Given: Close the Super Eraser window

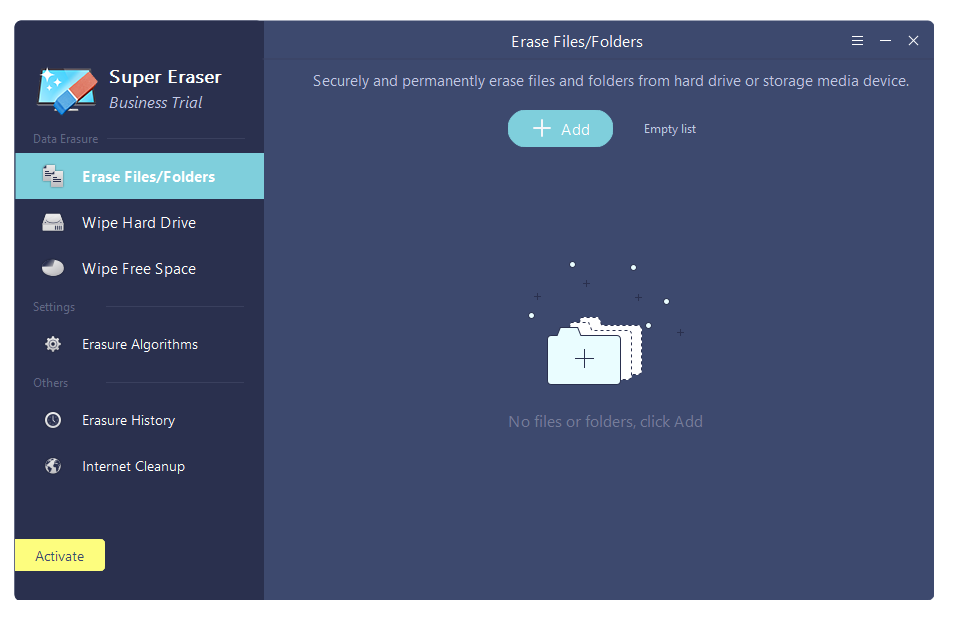Looking at the screenshot, I should click(x=913, y=41).
